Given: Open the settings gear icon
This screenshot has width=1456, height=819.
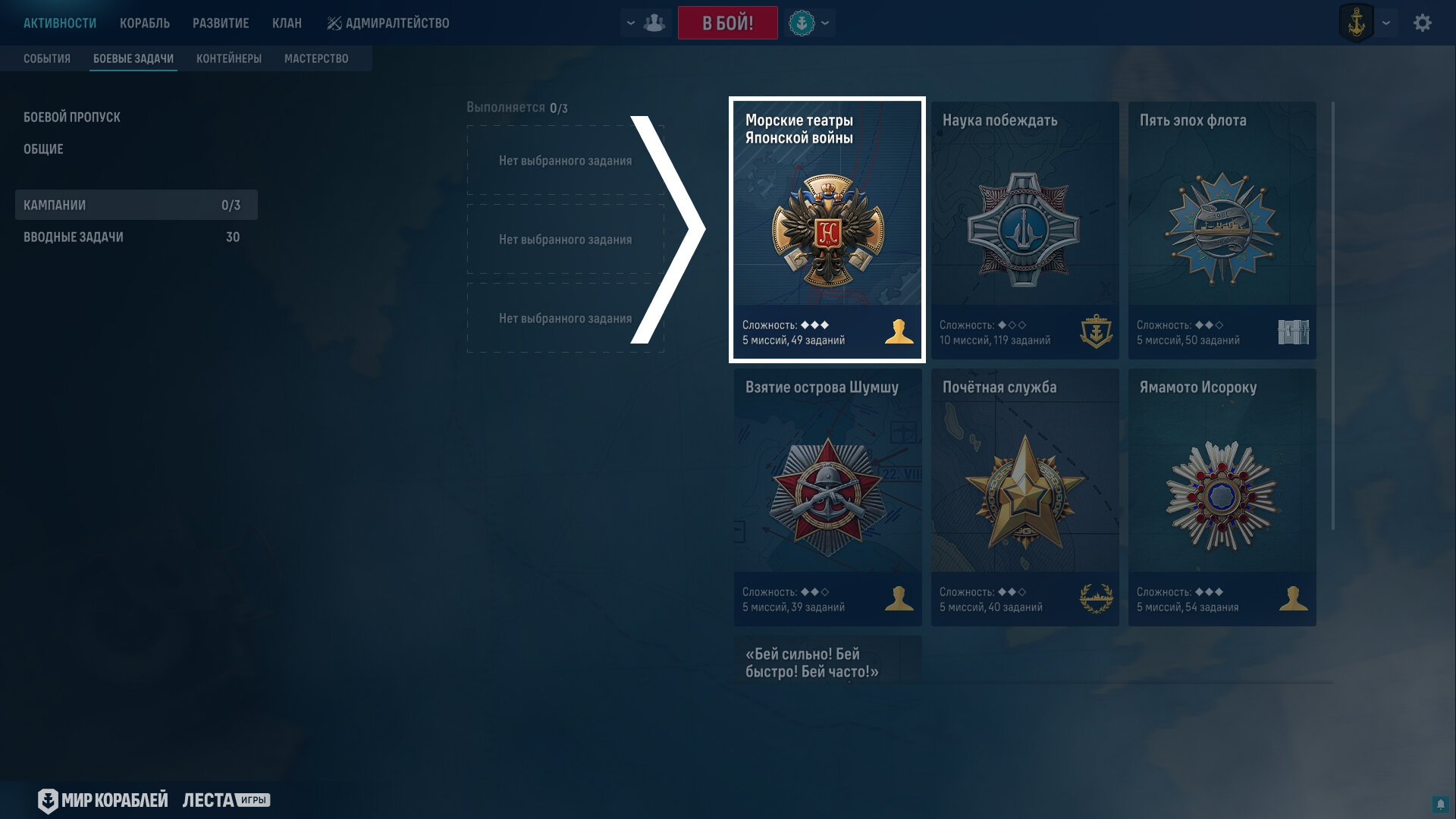Looking at the screenshot, I should tap(1423, 23).
